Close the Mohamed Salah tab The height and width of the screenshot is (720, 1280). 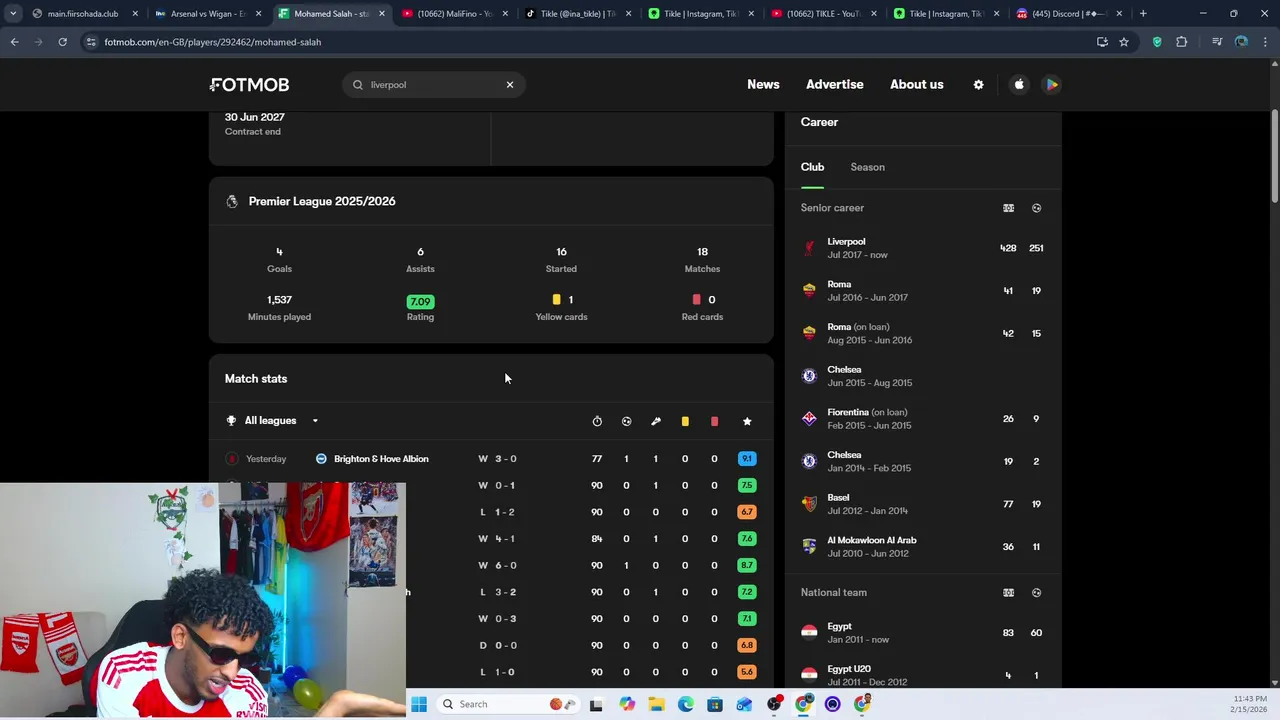[x=382, y=14]
